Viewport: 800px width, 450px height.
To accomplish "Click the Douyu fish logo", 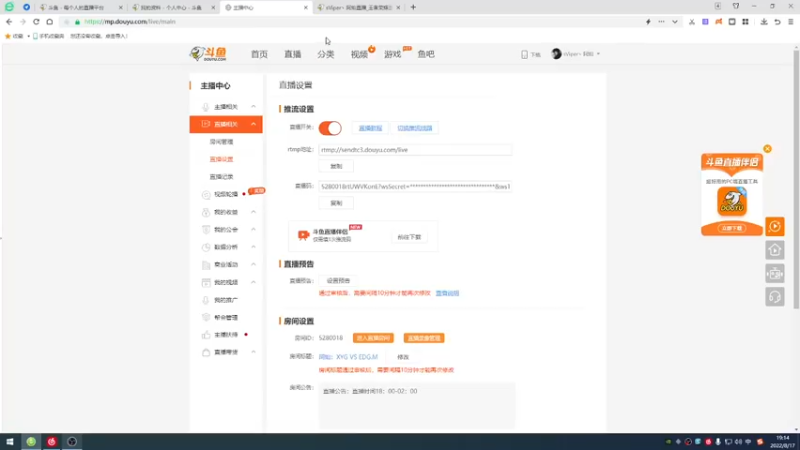I will tap(208, 54).
